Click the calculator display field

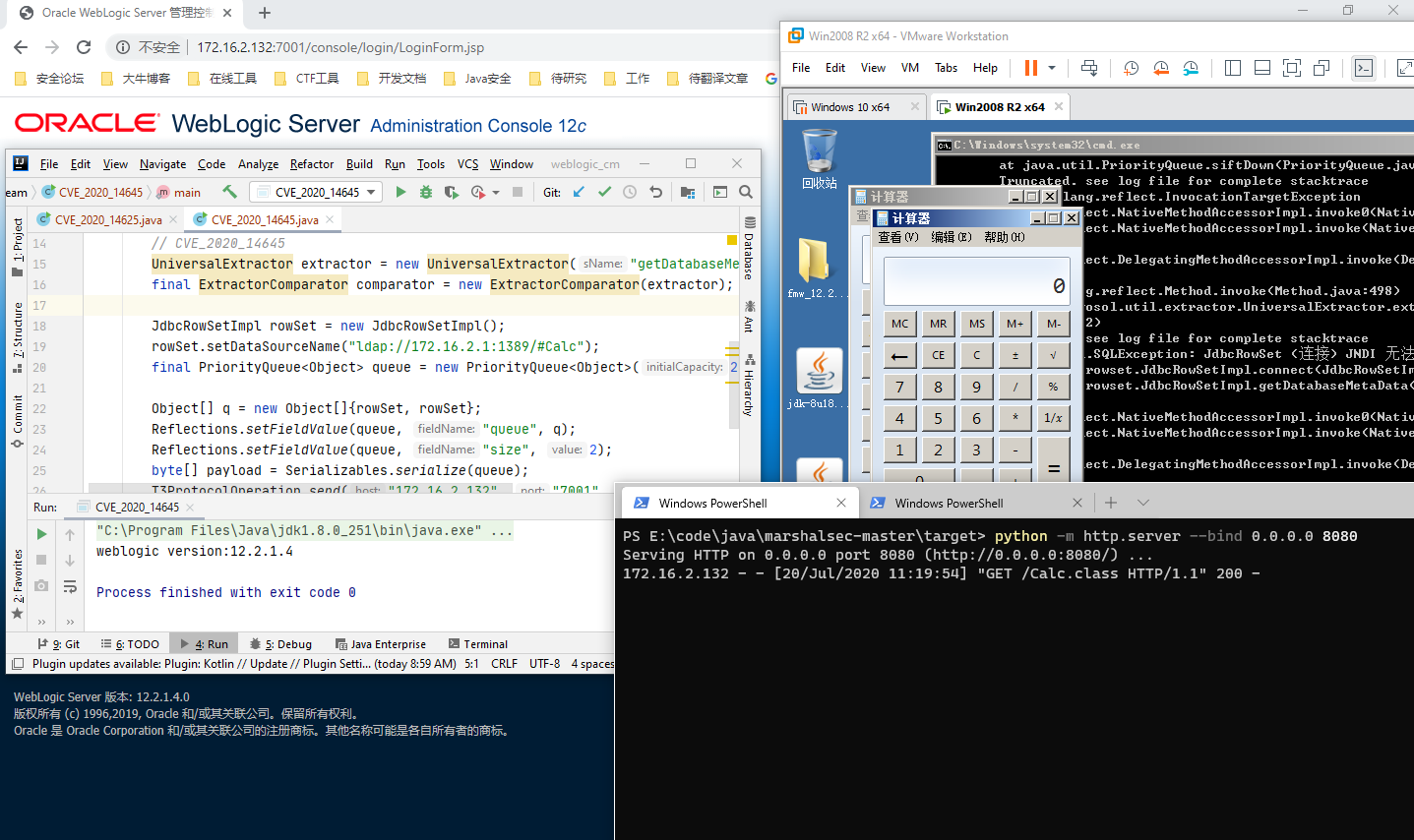coord(976,283)
